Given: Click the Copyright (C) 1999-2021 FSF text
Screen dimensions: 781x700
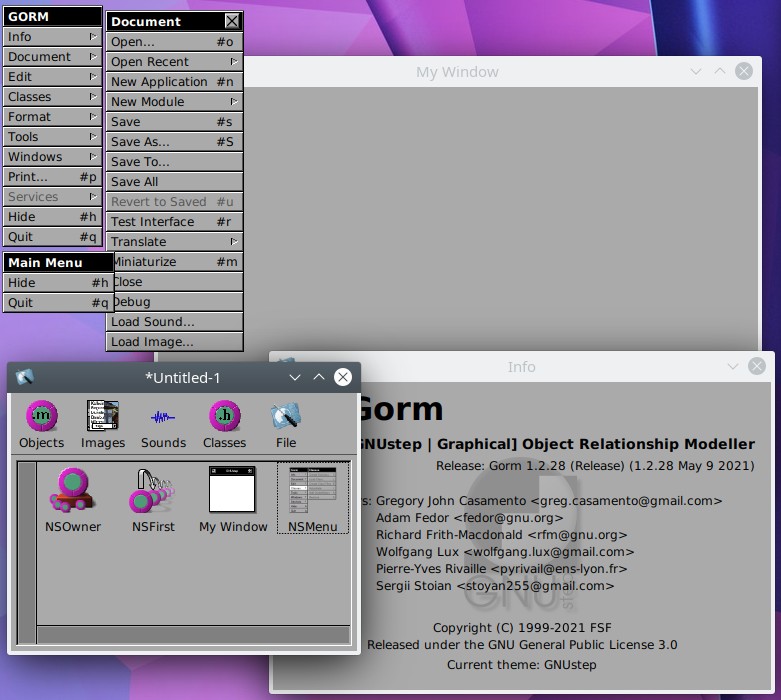Looking at the screenshot, I should 522,628.
